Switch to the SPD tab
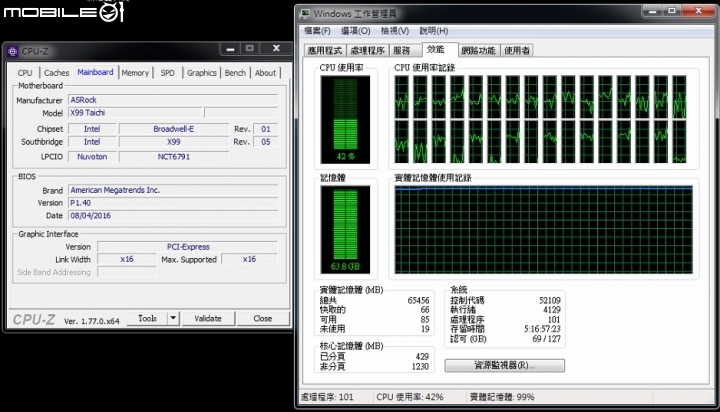This screenshot has width=720, height=412. pyautogui.click(x=168, y=73)
